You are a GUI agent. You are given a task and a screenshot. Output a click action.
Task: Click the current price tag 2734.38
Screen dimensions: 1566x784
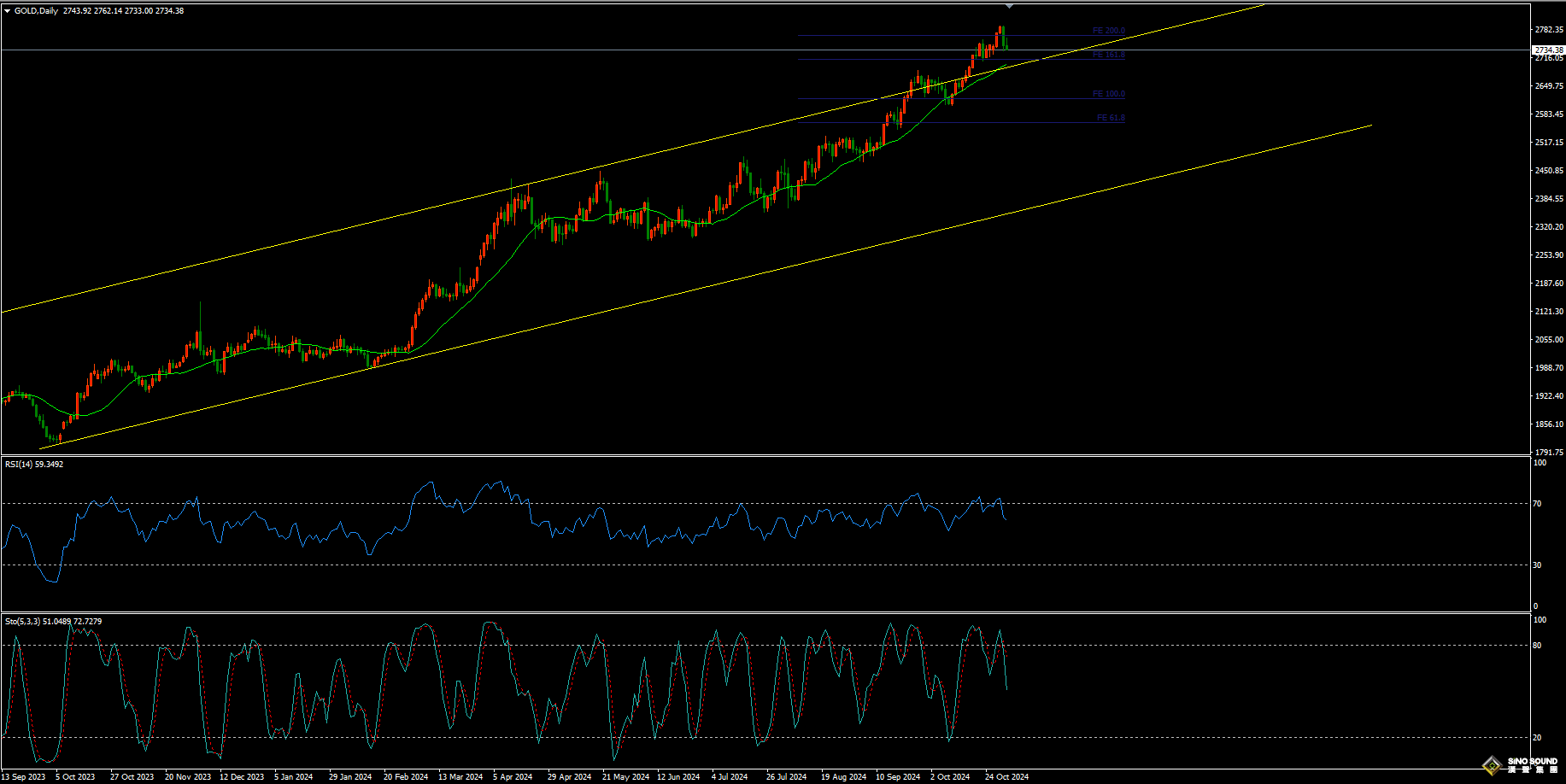pyautogui.click(x=1549, y=50)
